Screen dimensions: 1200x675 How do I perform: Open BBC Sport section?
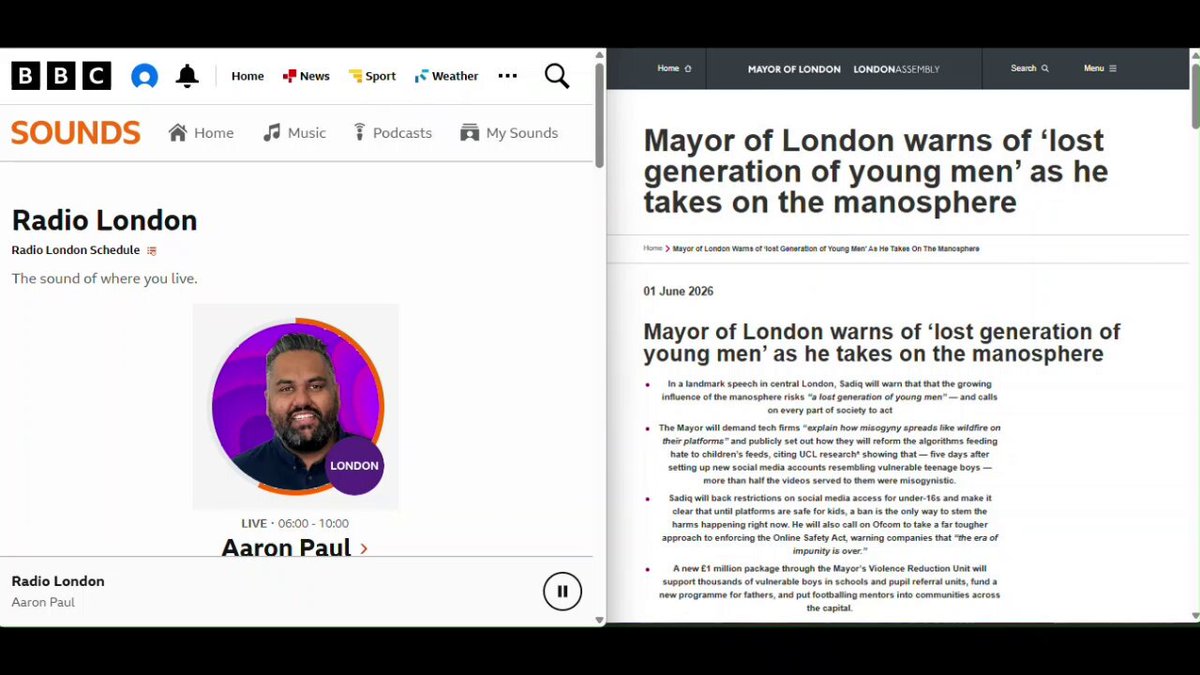pos(372,76)
